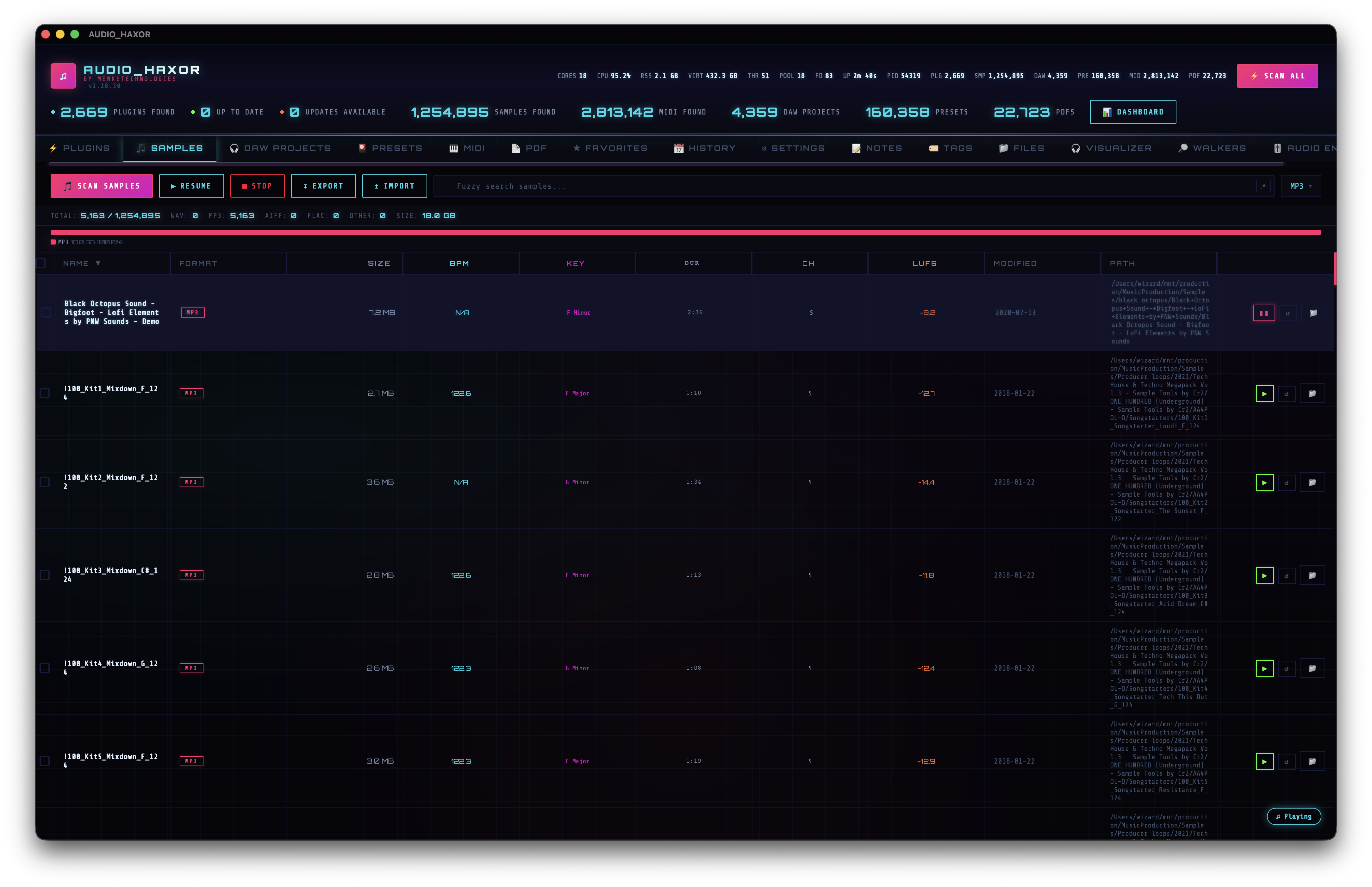1372x887 pixels.
Task: Switch to the Plugins tab
Action: click(79, 148)
